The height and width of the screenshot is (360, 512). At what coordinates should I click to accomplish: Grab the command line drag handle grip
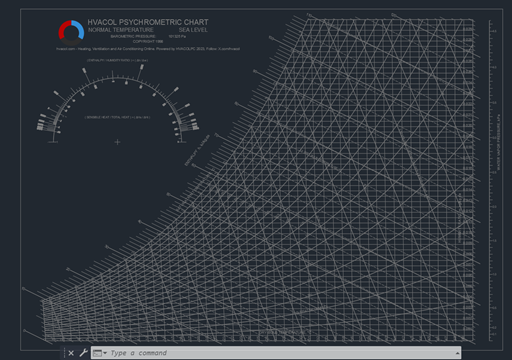click(x=64, y=353)
